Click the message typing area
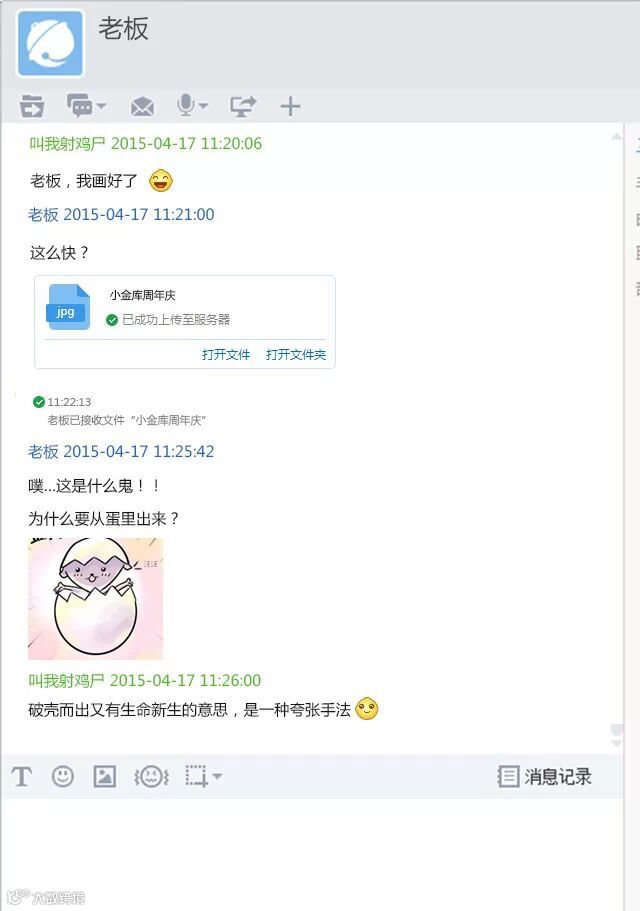Image resolution: width=640 pixels, height=911 pixels. point(312,851)
